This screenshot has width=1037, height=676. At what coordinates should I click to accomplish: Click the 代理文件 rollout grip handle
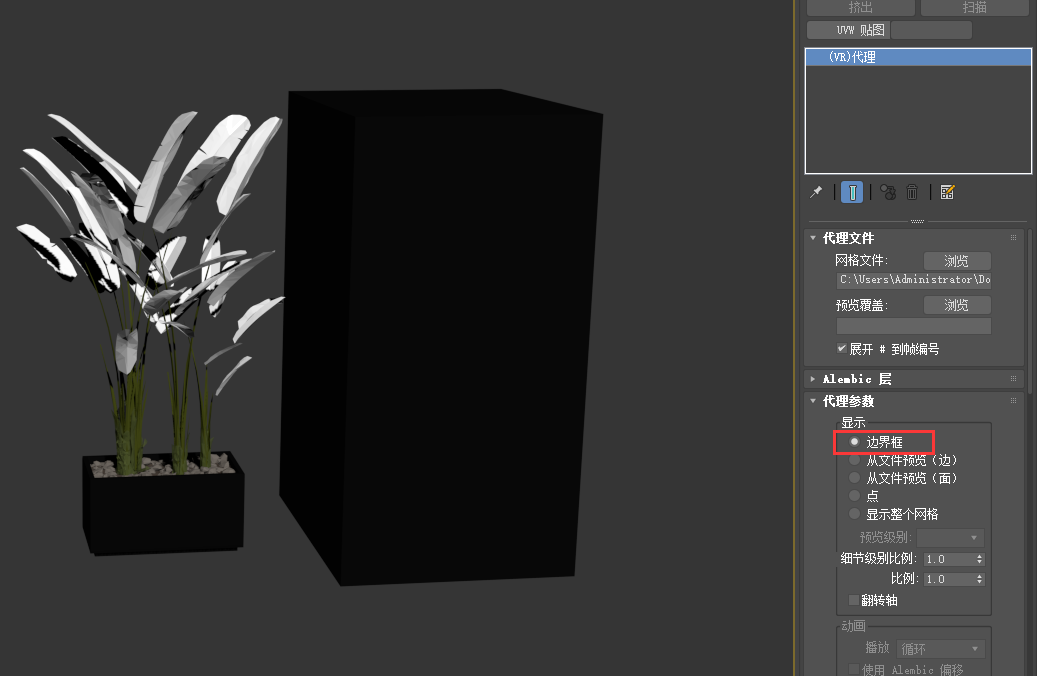[x=1013, y=238]
